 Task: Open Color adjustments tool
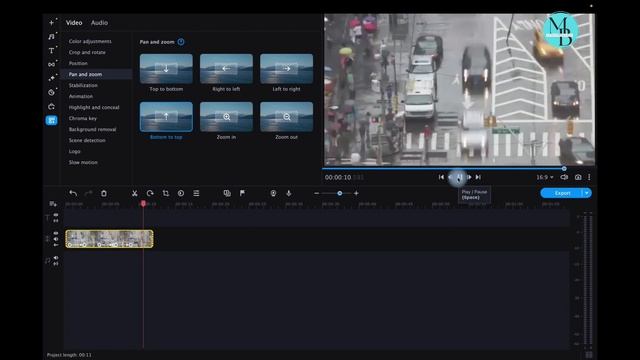pos(90,41)
